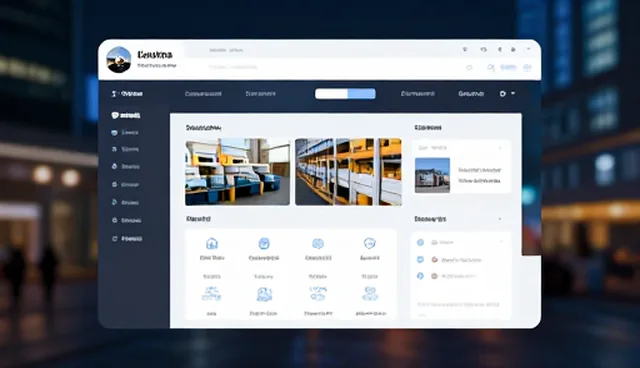The height and width of the screenshot is (368, 640).
Task: Click the icon of the third sidebar item
Action: click(114, 149)
